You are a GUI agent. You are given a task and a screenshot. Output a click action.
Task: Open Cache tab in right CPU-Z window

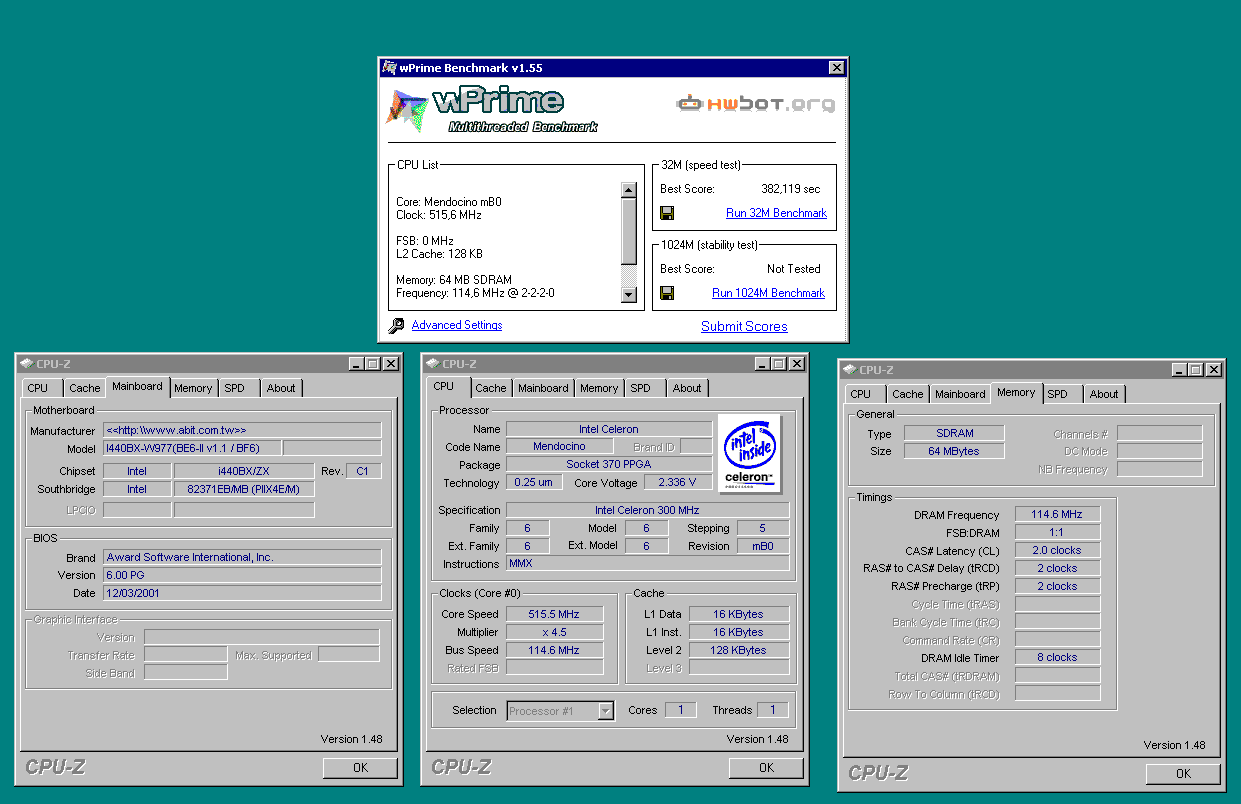pyautogui.click(x=908, y=394)
